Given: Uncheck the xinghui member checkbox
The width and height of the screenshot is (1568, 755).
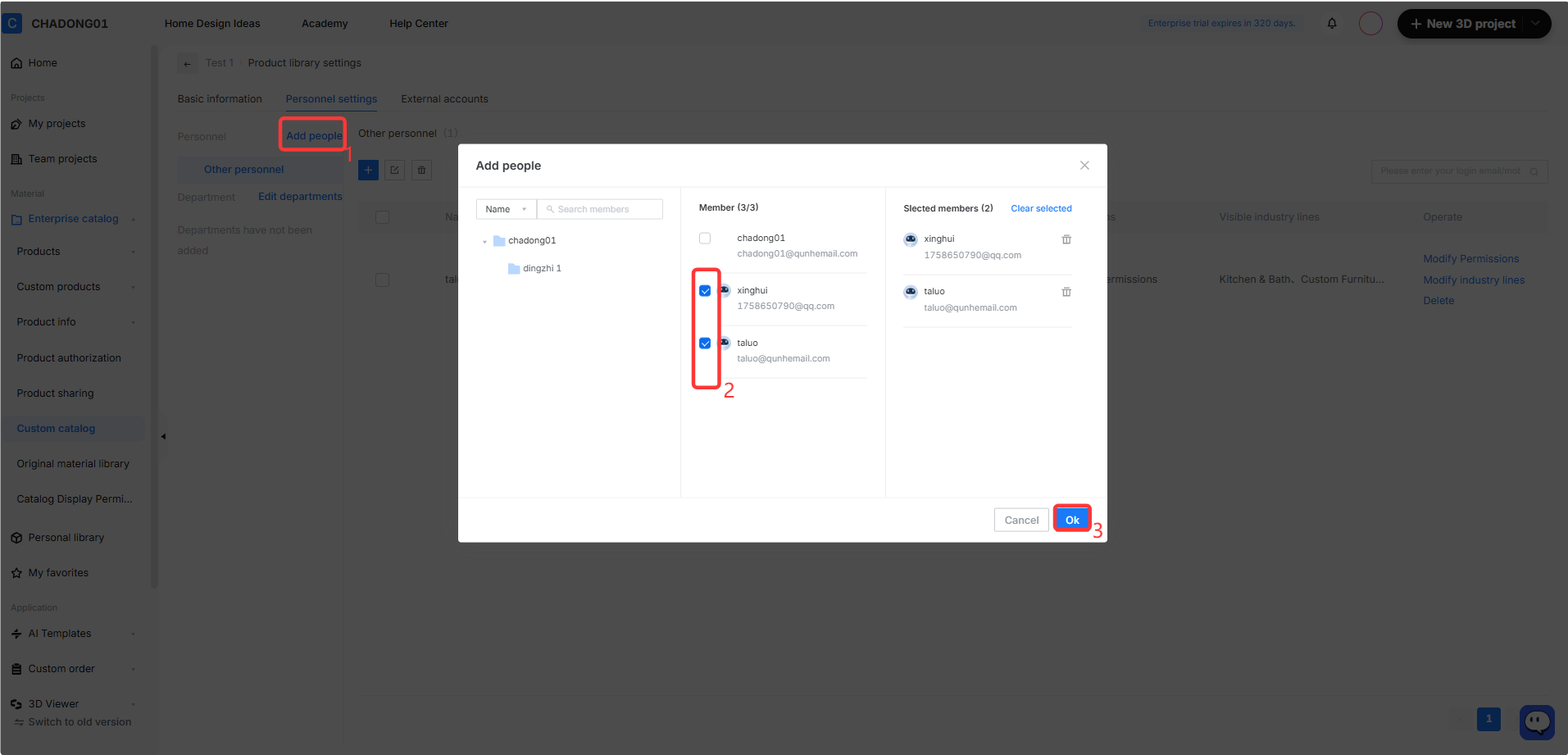Looking at the screenshot, I should point(705,291).
